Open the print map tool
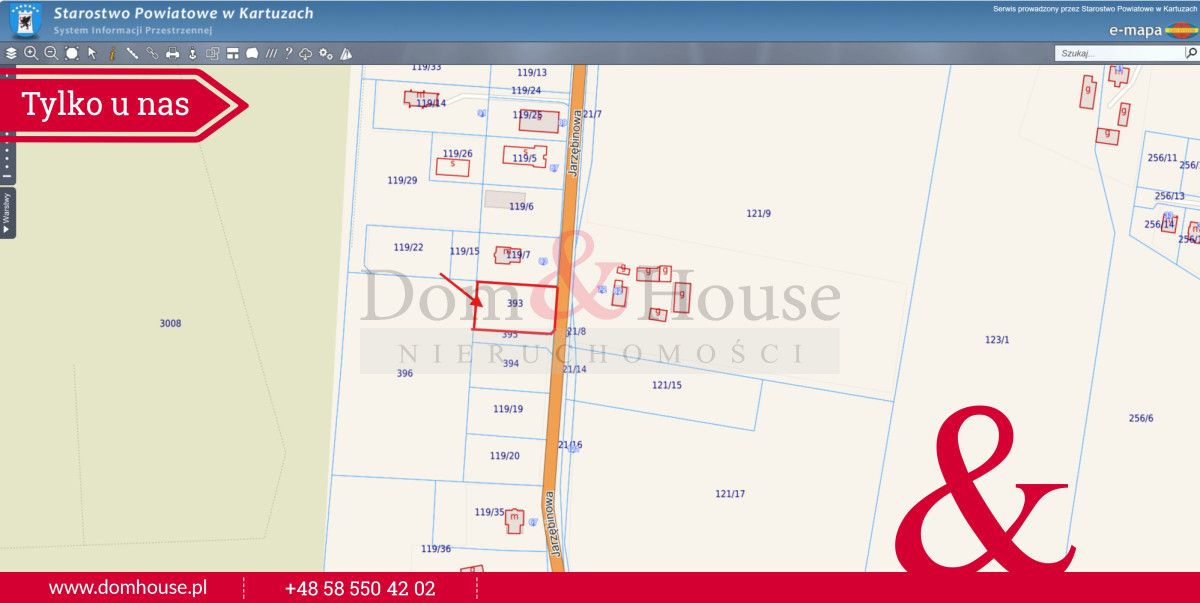 point(172,53)
